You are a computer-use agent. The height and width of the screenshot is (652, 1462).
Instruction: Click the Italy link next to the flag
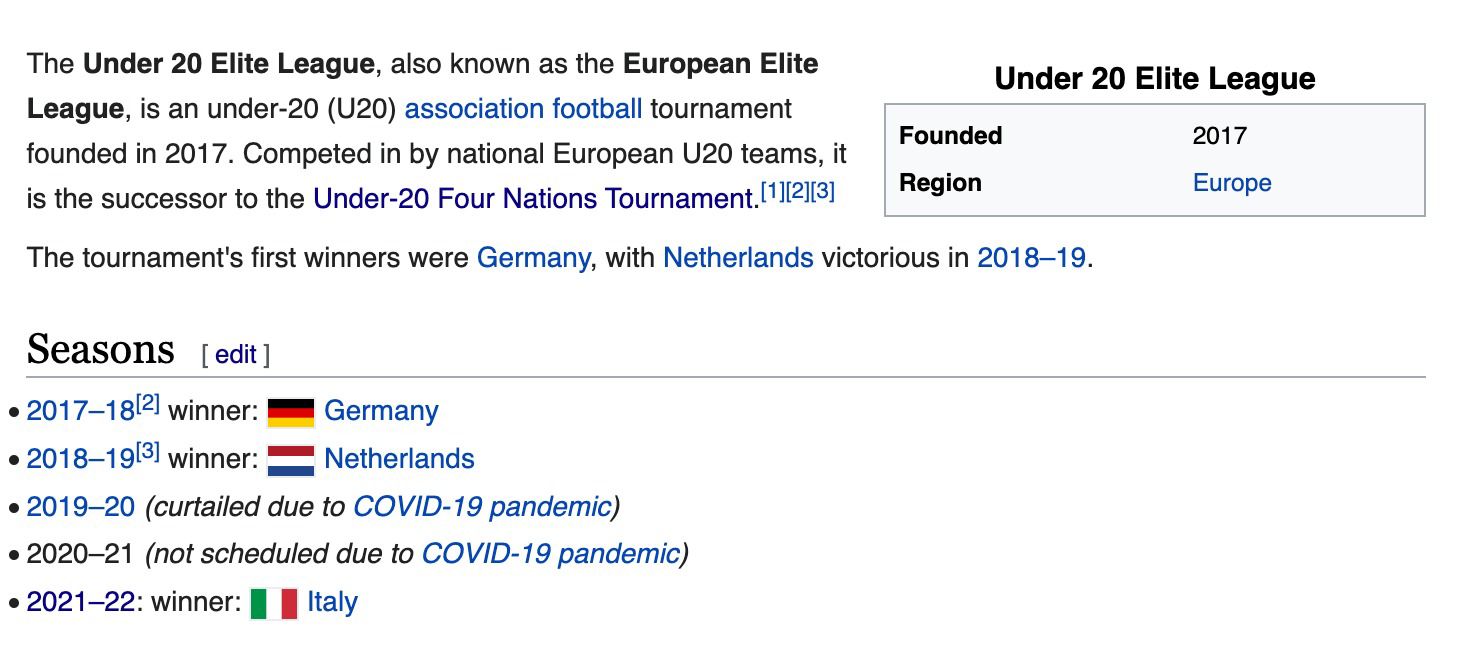click(x=332, y=603)
